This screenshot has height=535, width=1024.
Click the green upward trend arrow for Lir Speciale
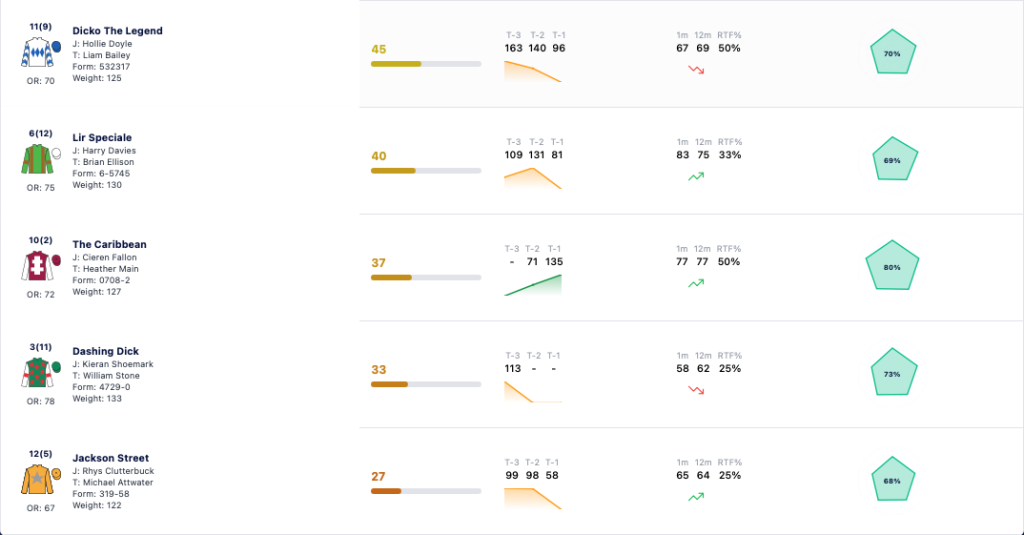point(696,176)
